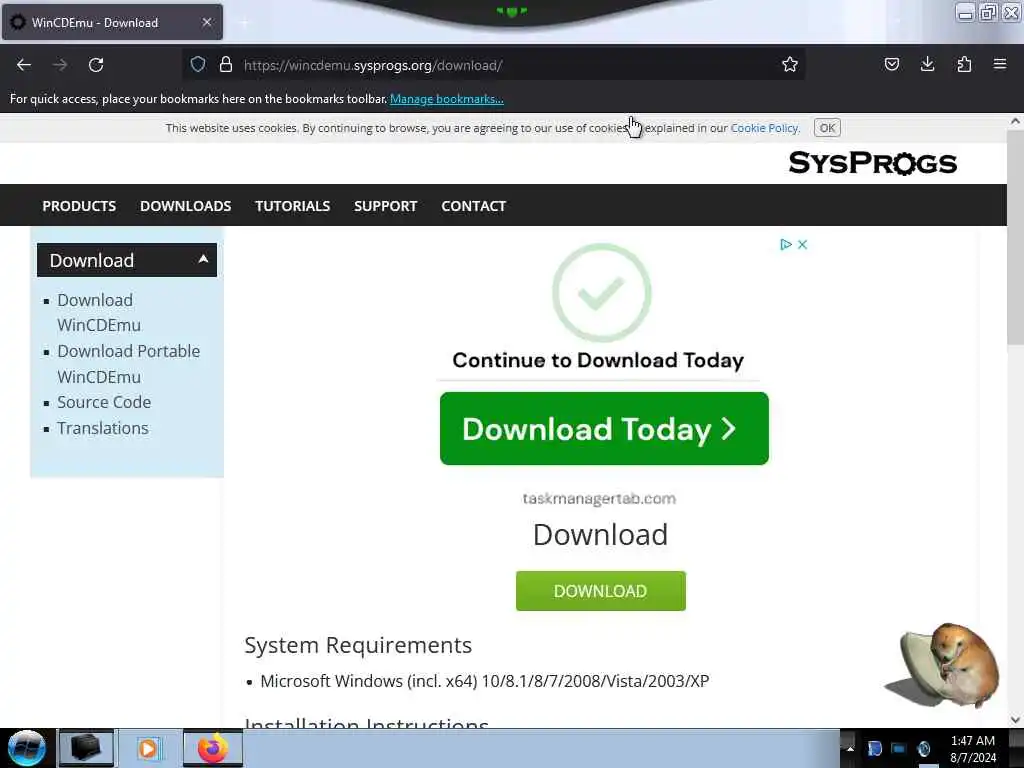The width and height of the screenshot is (1024, 768).
Task: Open the Download Portable WinCDEmu link
Action: pos(129,364)
